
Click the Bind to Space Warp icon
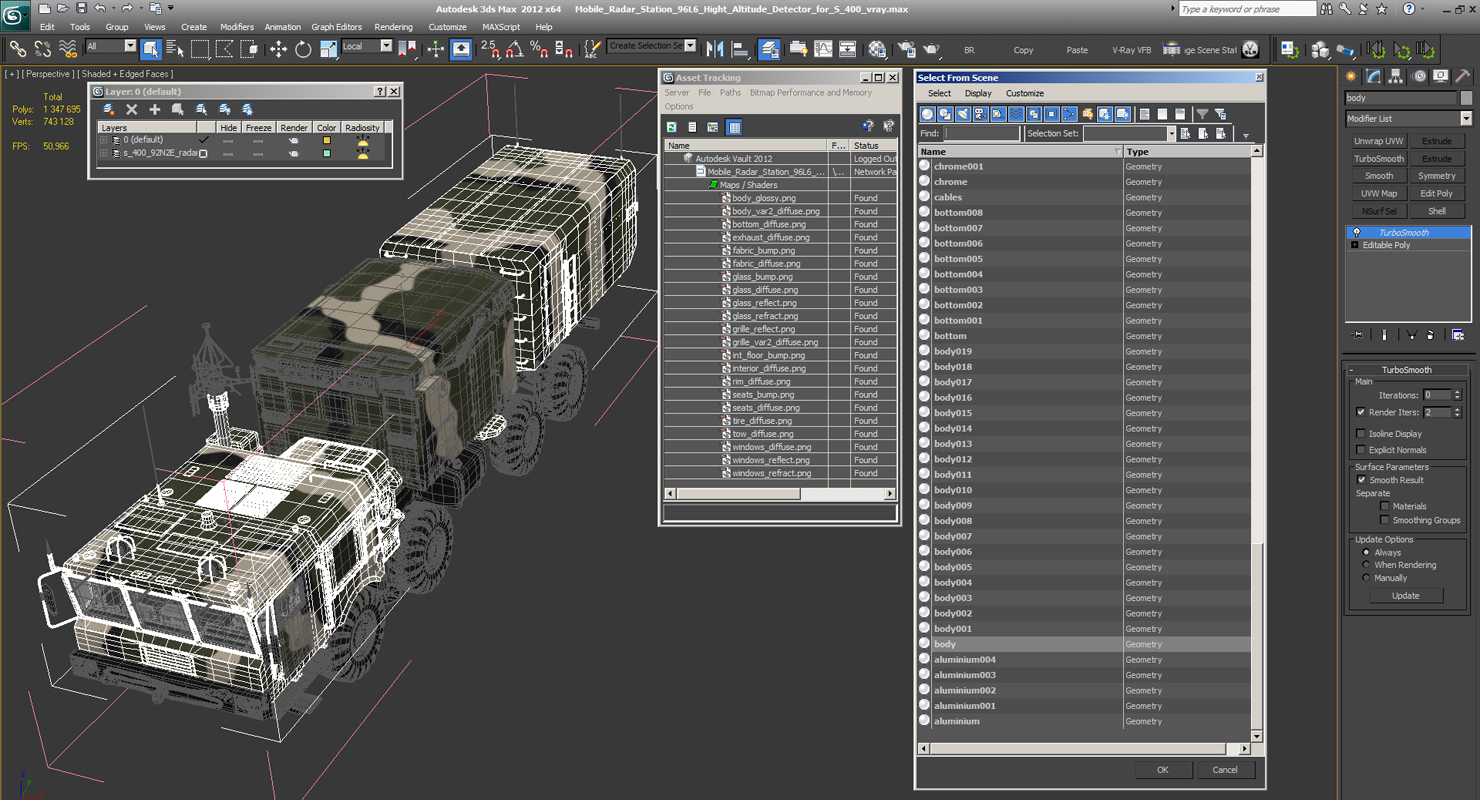click(68, 49)
